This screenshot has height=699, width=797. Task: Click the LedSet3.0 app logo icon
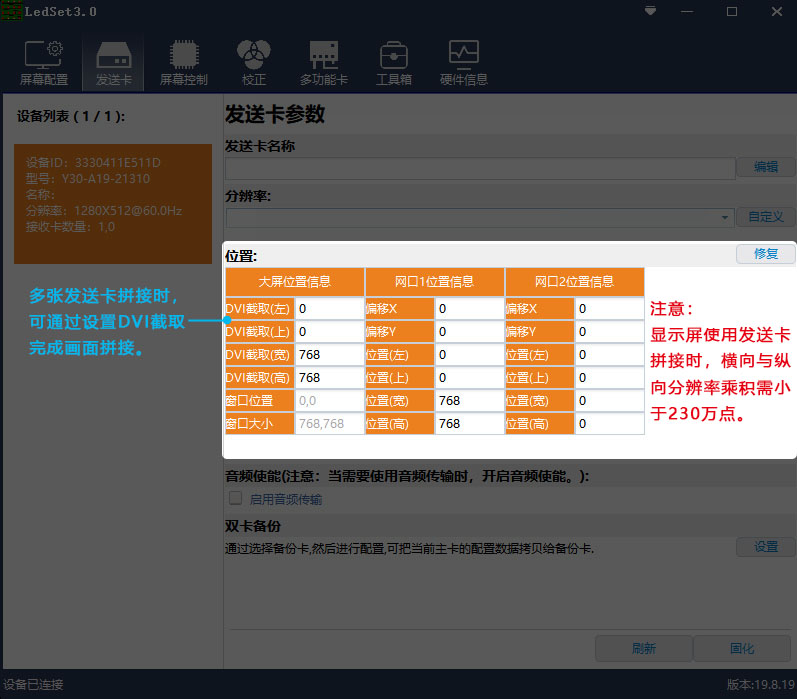coord(11,11)
